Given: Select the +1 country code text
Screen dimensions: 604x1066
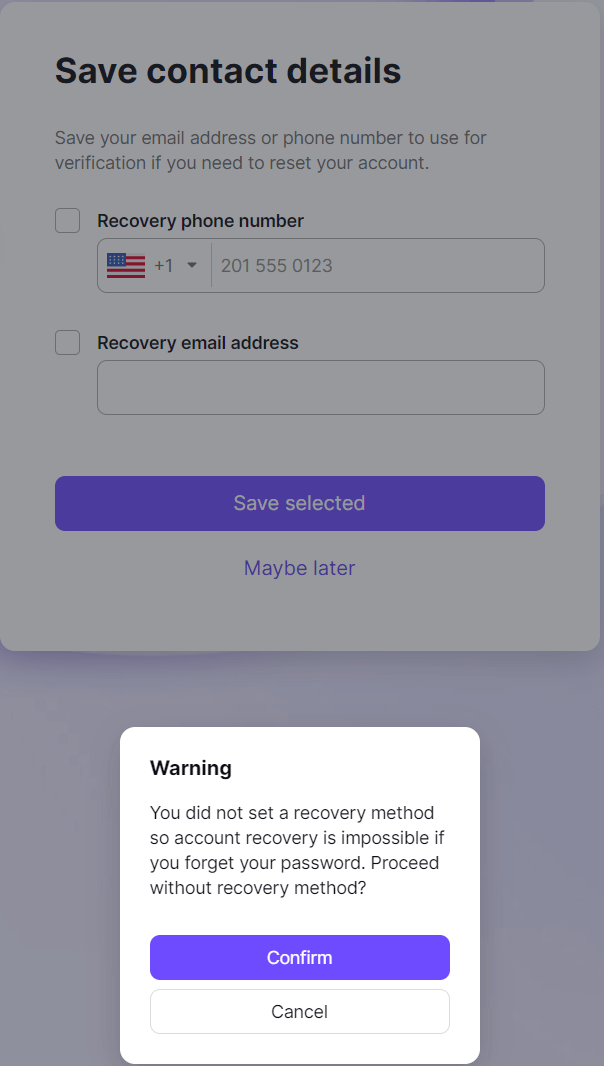Looking at the screenshot, I should [164, 265].
